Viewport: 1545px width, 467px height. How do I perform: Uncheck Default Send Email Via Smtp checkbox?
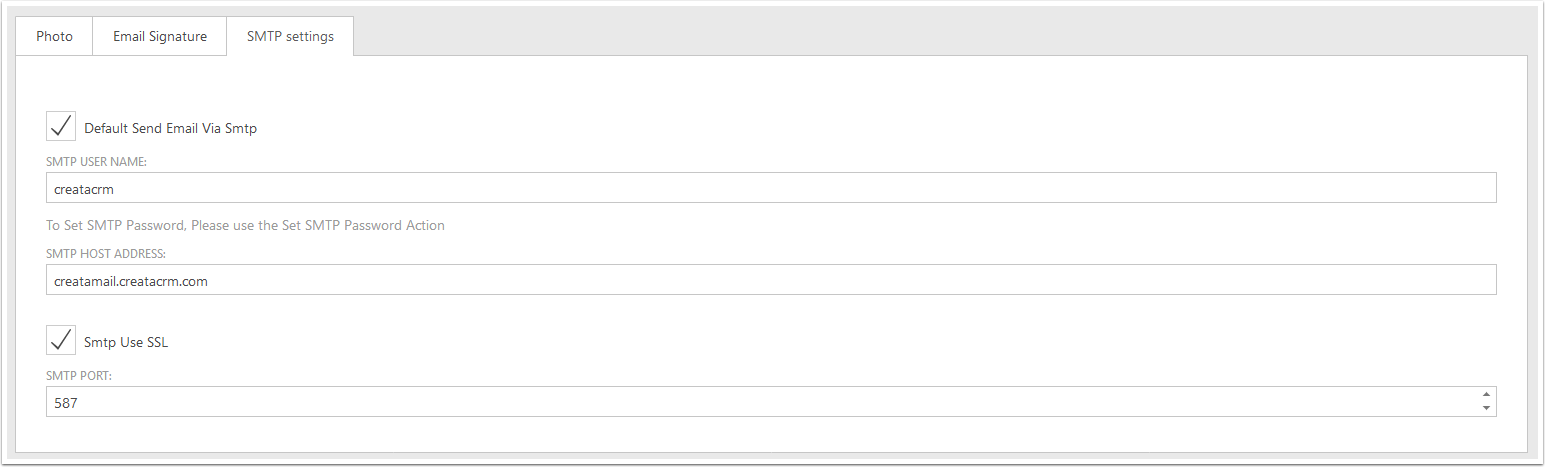[x=61, y=126]
